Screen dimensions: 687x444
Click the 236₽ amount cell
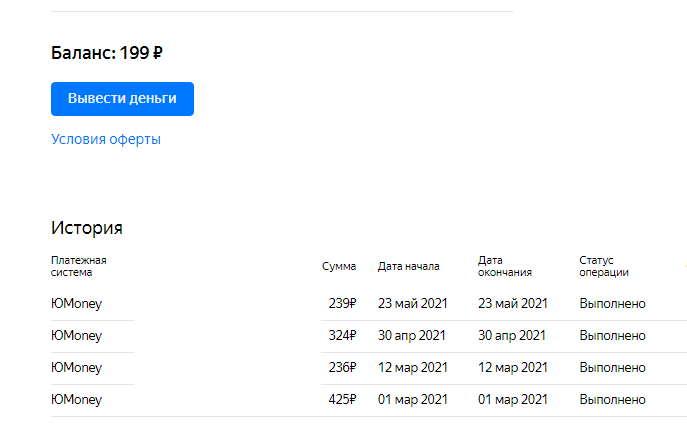(x=342, y=368)
